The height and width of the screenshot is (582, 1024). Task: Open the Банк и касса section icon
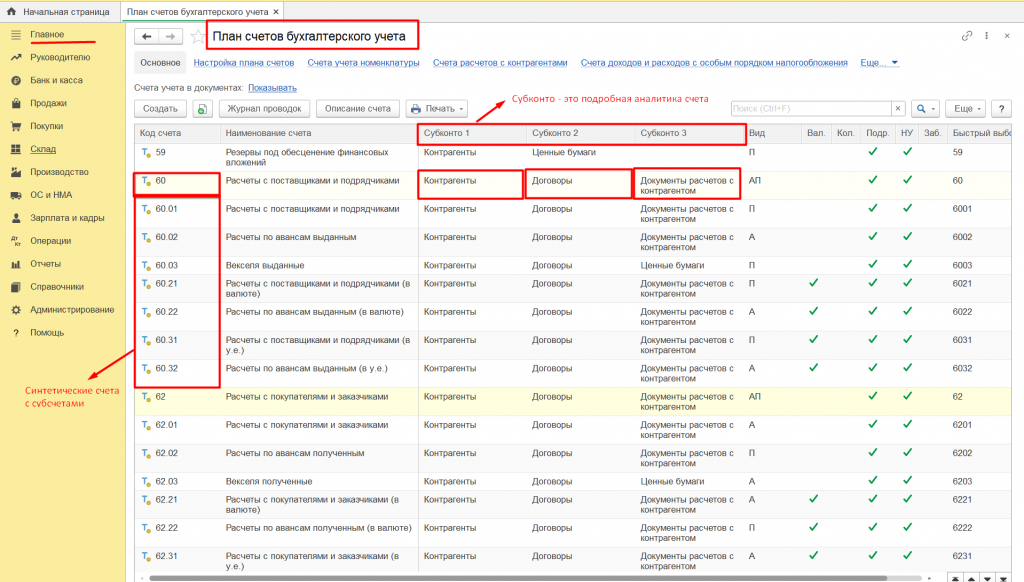click(x=16, y=80)
